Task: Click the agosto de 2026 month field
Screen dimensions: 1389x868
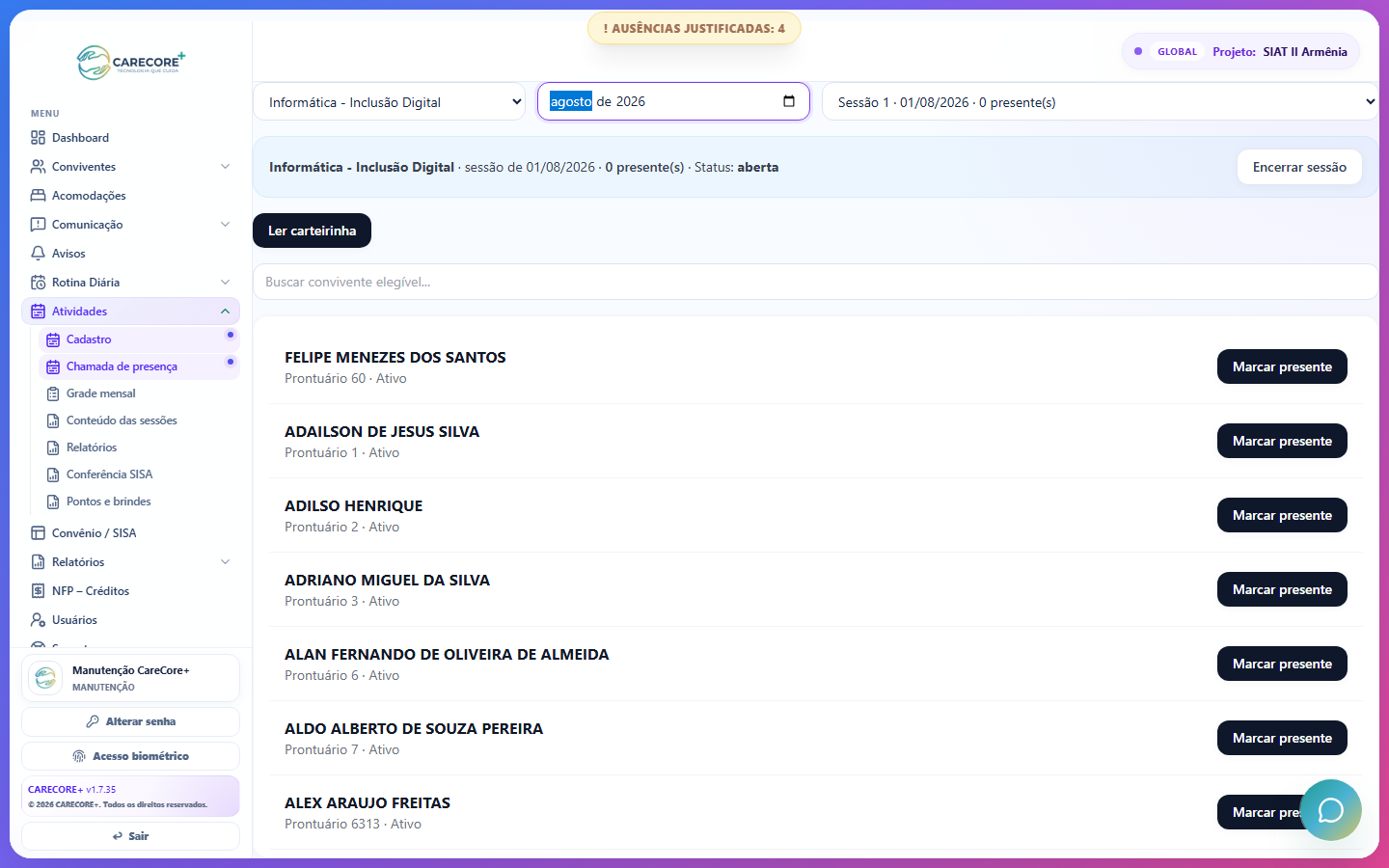Action: tap(673, 101)
